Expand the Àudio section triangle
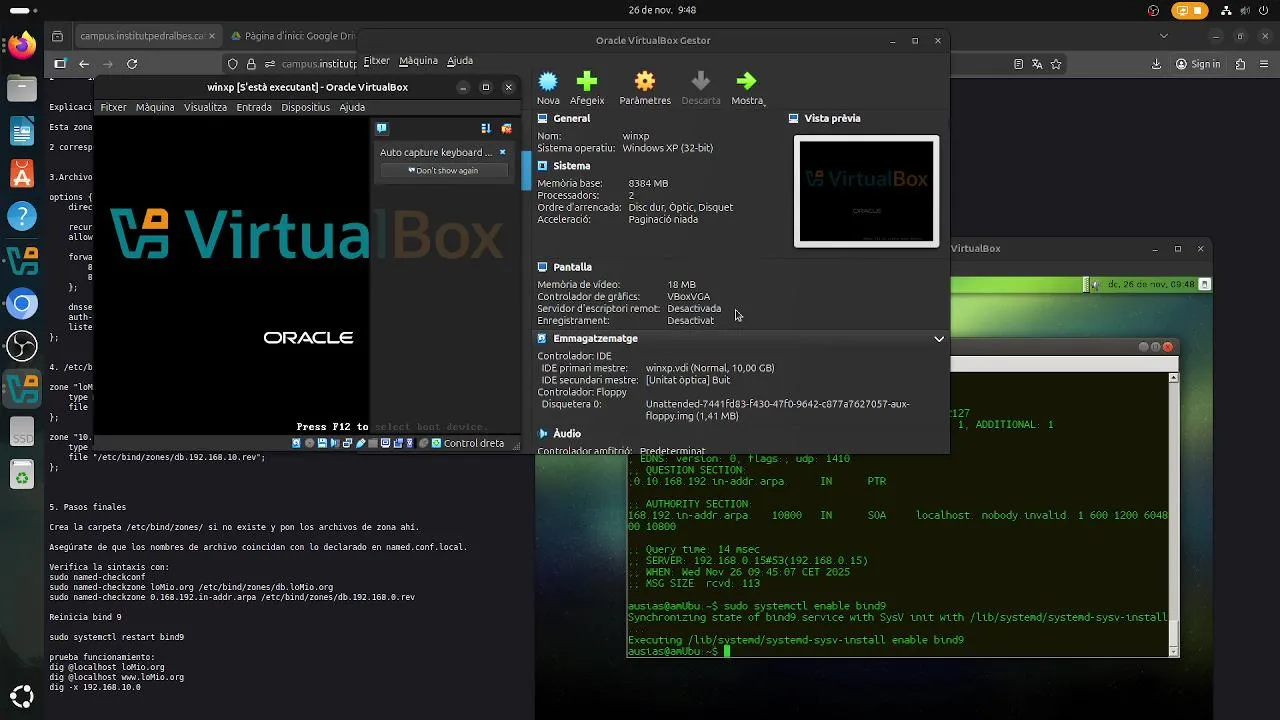This screenshot has height=720, width=1280. 543,434
